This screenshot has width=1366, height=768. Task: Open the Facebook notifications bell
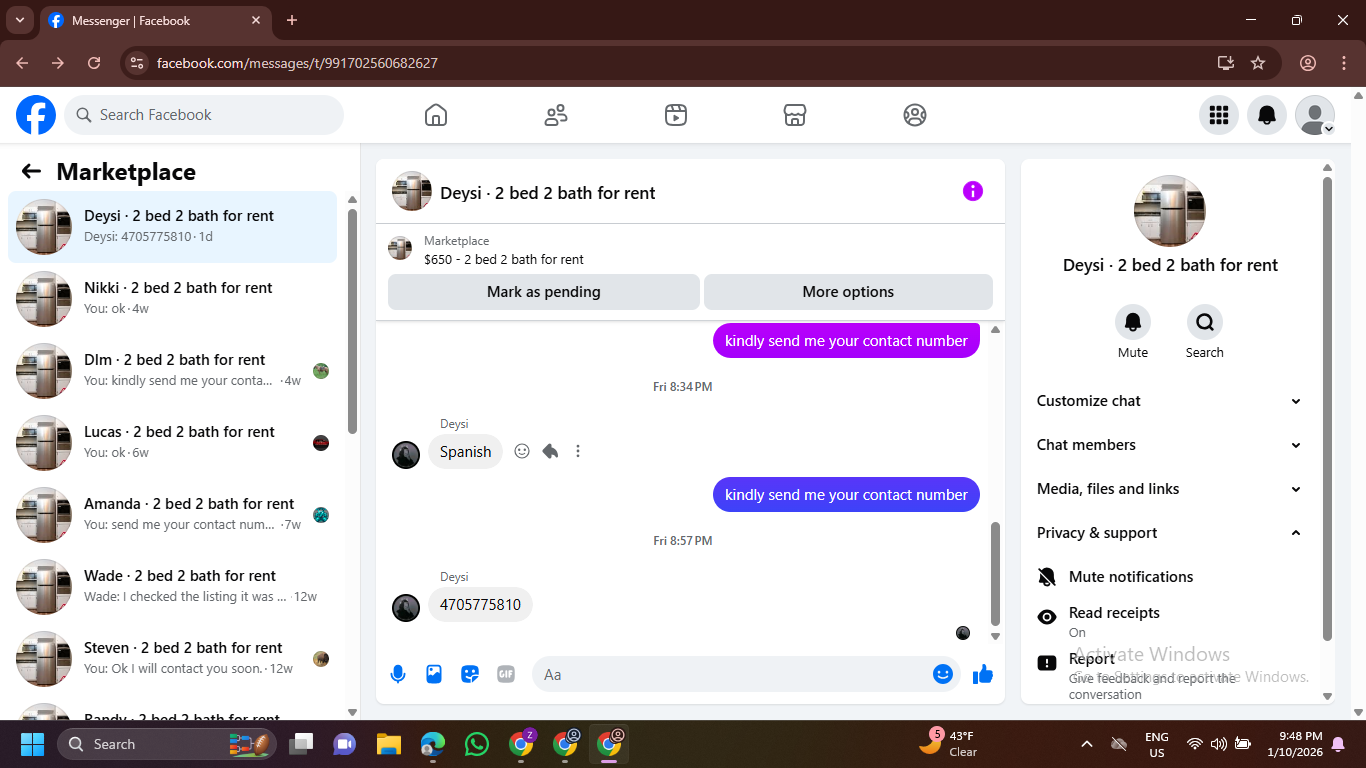click(1267, 115)
